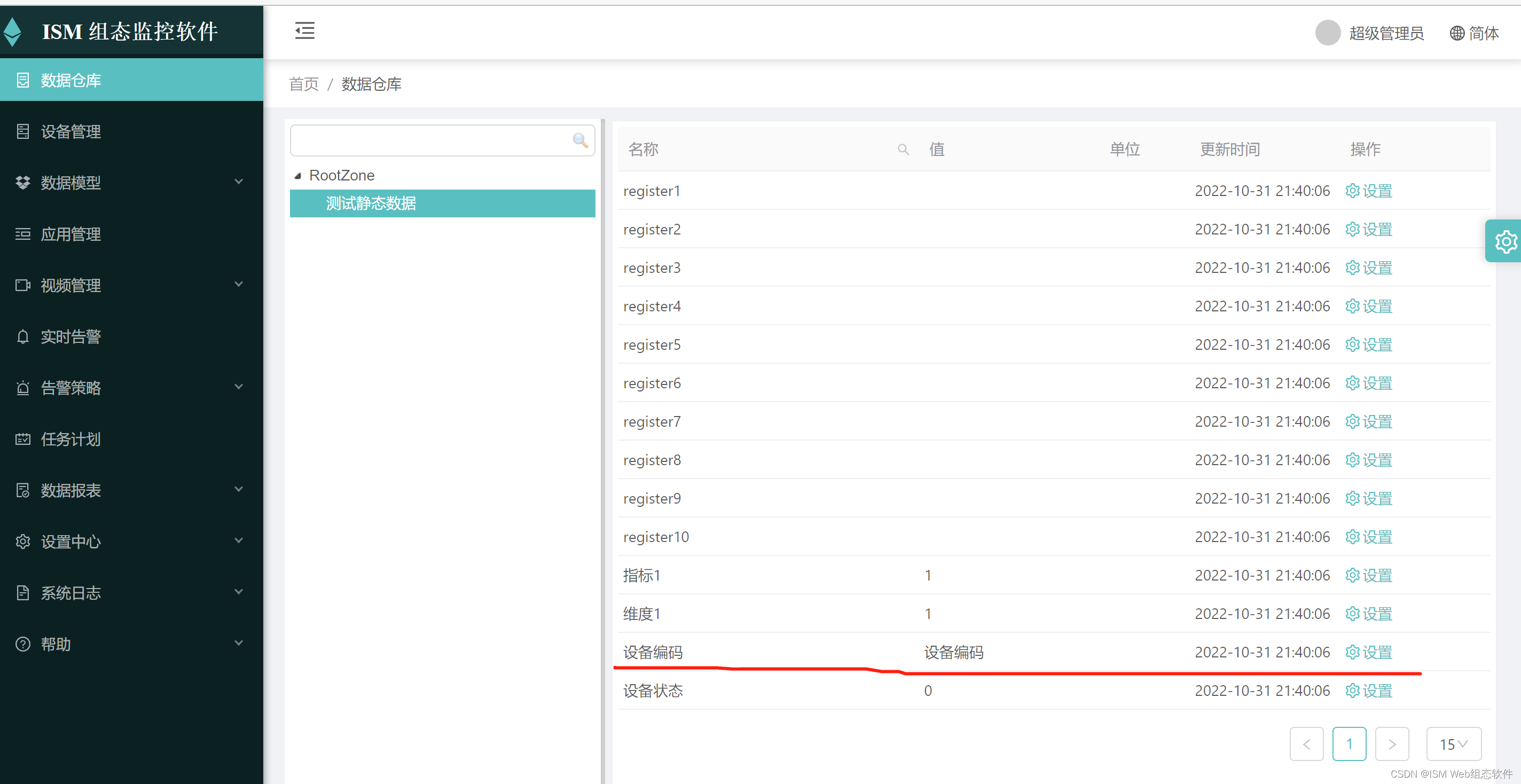
Task: Click the 值 column header
Action: [x=937, y=150]
